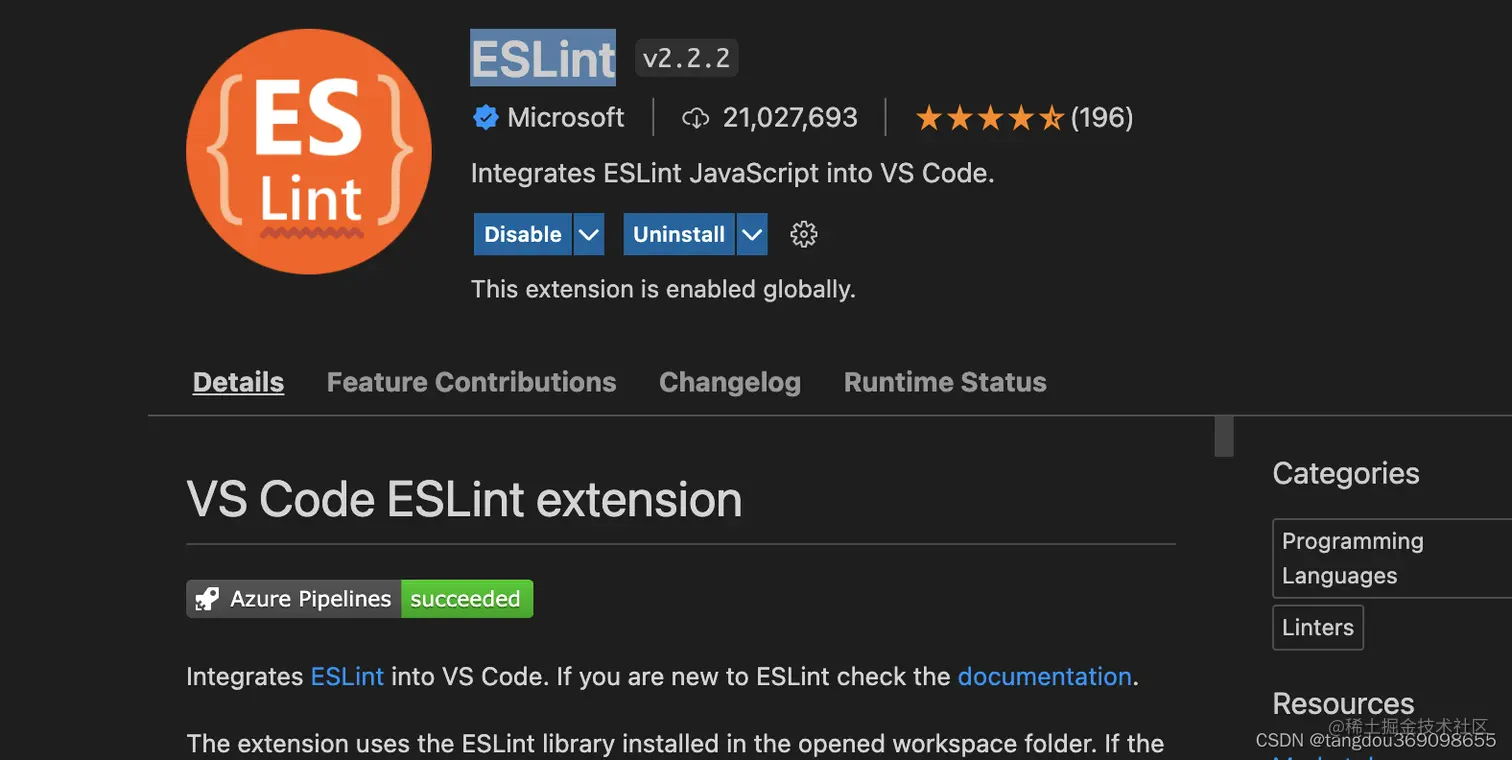
Task: Click the Resources heading
Action: [1343, 703]
